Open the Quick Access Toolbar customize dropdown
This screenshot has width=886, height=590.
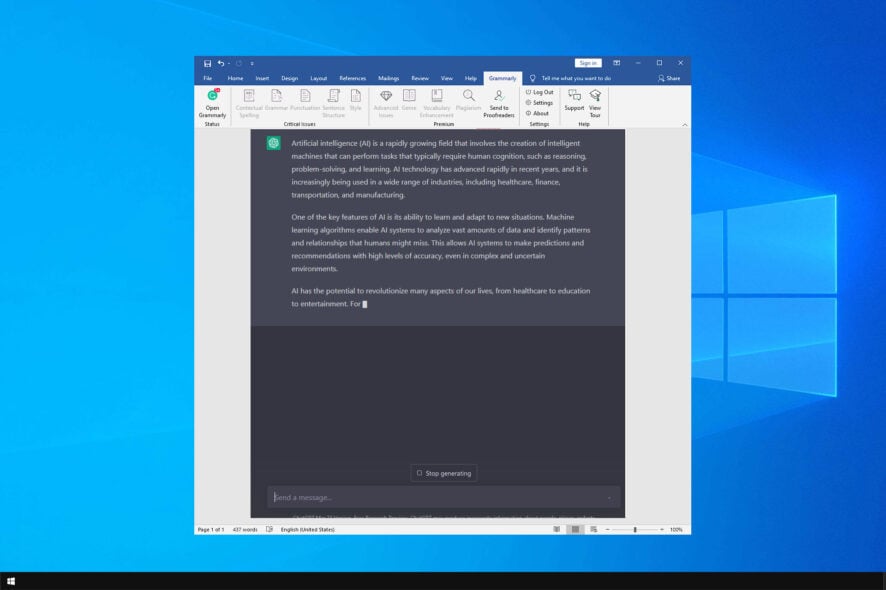coord(252,63)
